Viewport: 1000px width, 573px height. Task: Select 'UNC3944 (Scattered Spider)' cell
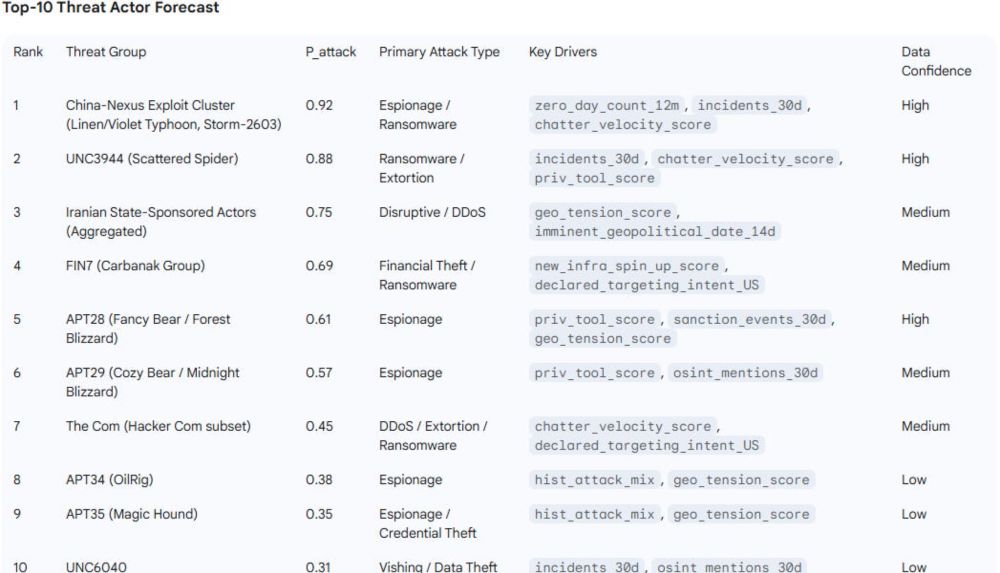click(152, 159)
